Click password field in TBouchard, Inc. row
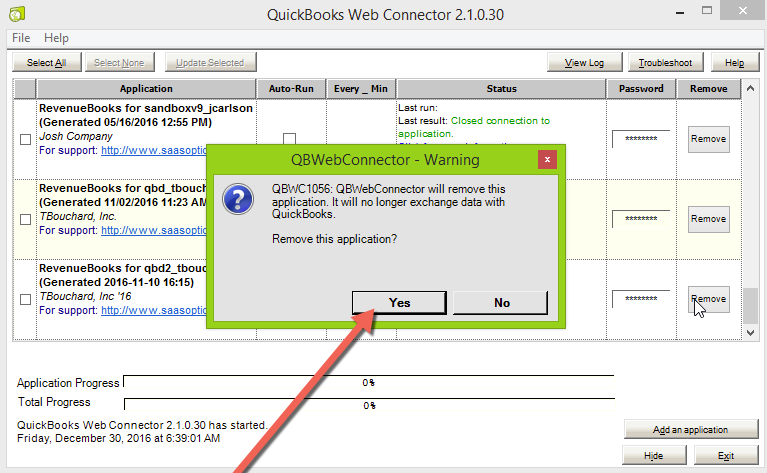Viewport: 767px width, 473px height. coord(641,219)
